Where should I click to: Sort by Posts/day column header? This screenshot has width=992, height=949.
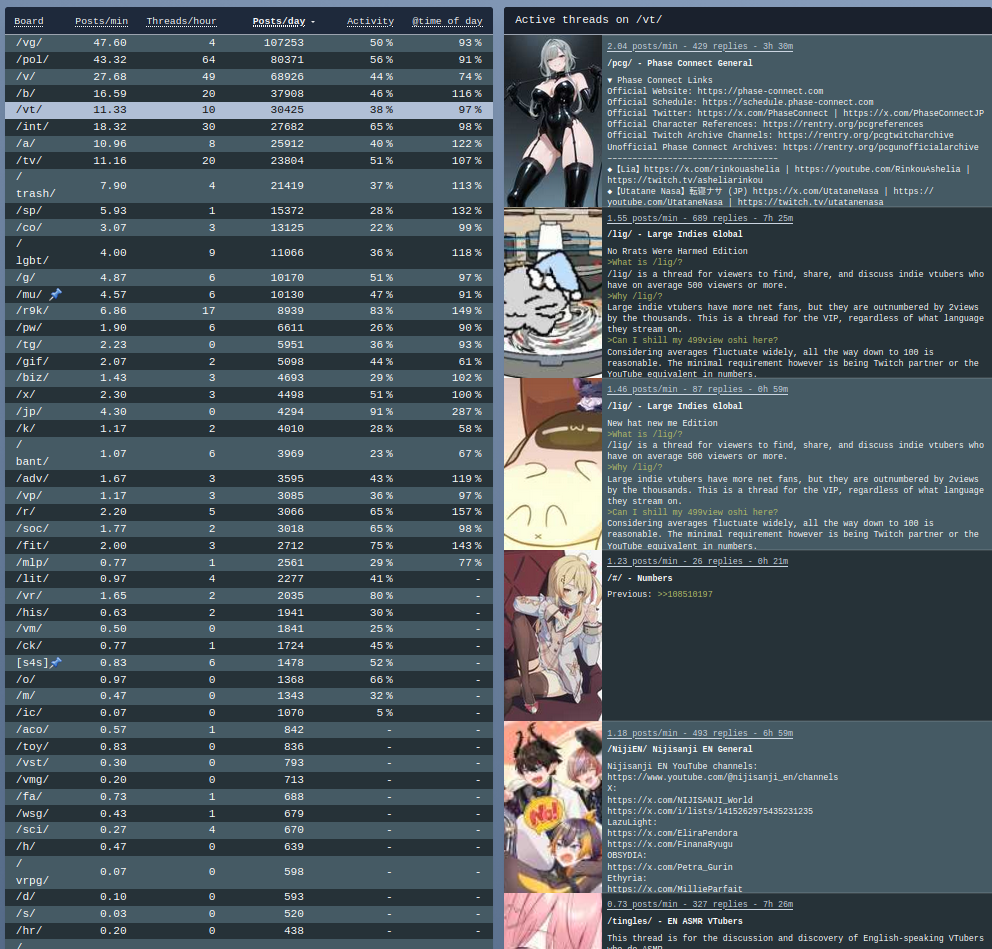click(283, 21)
